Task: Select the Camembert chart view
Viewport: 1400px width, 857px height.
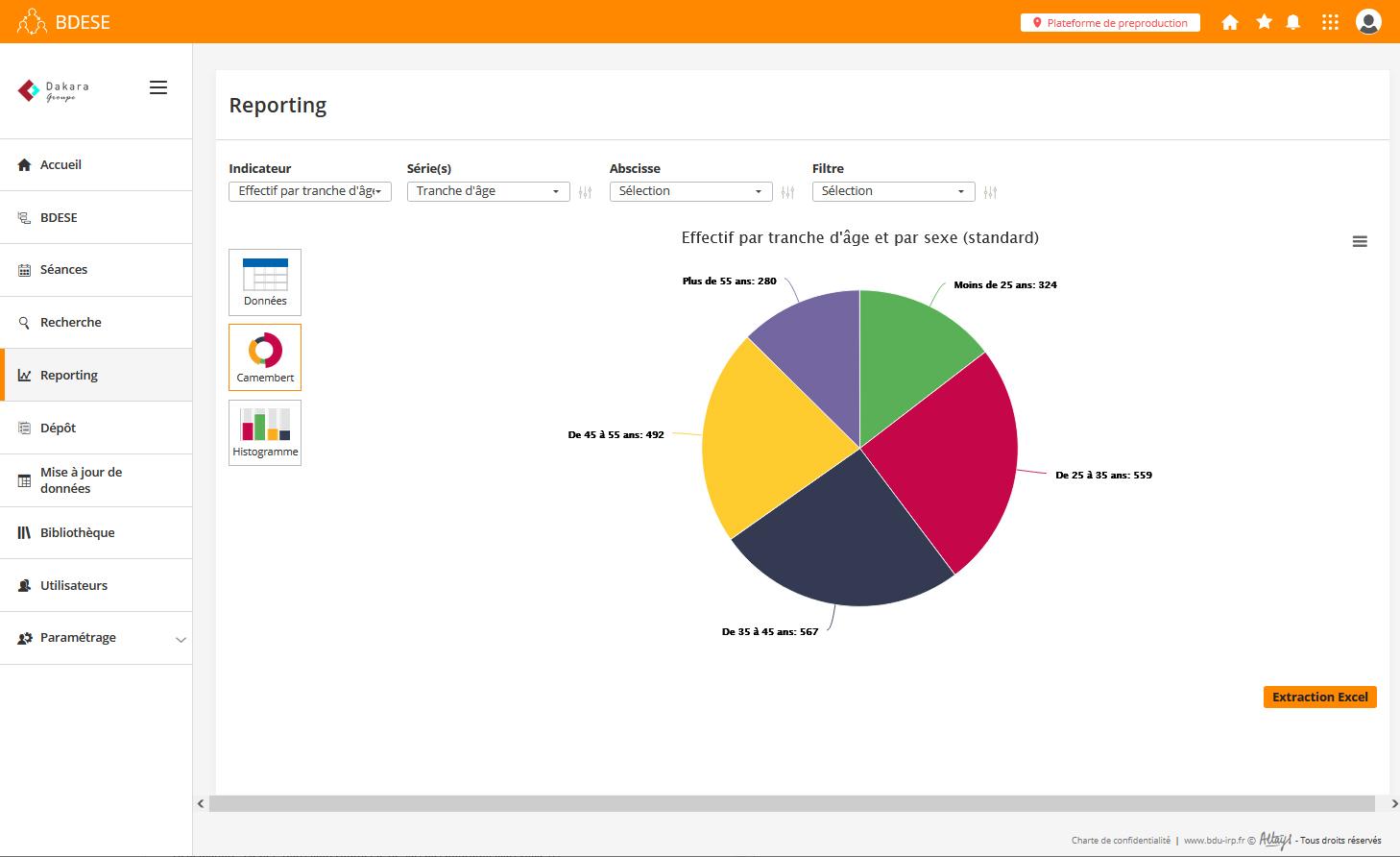Action: pyautogui.click(x=265, y=357)
